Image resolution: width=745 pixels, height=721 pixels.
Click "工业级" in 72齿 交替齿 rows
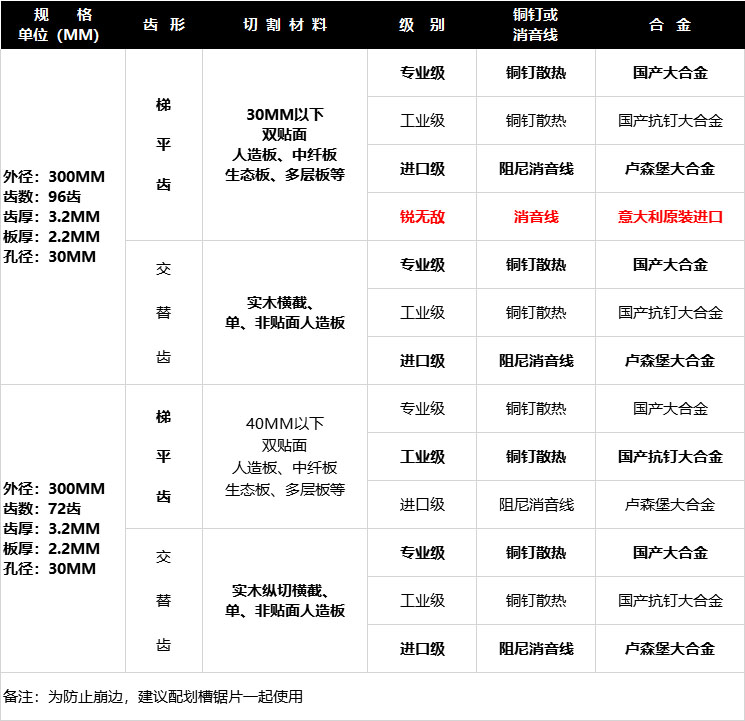pyautogui.click(x=422, y=601)
